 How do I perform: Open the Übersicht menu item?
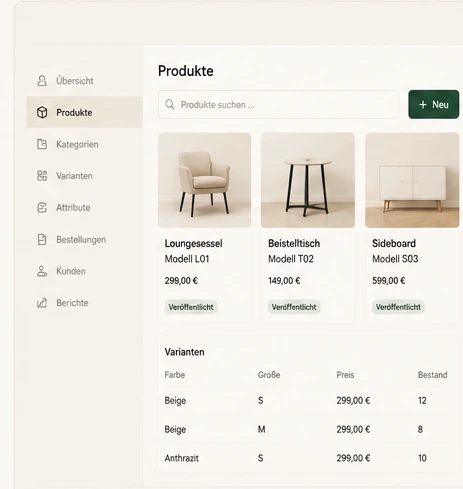[x=85, y=81]
